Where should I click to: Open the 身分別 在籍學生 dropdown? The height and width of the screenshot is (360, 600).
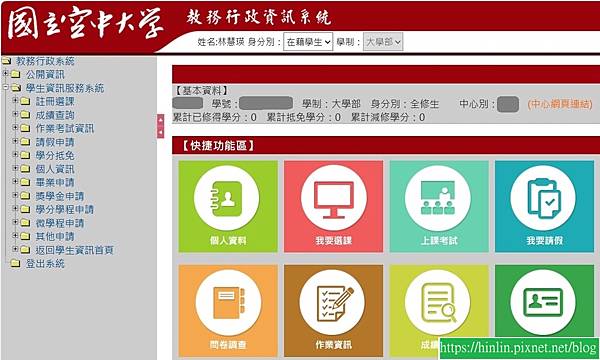click(x=308, y=42)
